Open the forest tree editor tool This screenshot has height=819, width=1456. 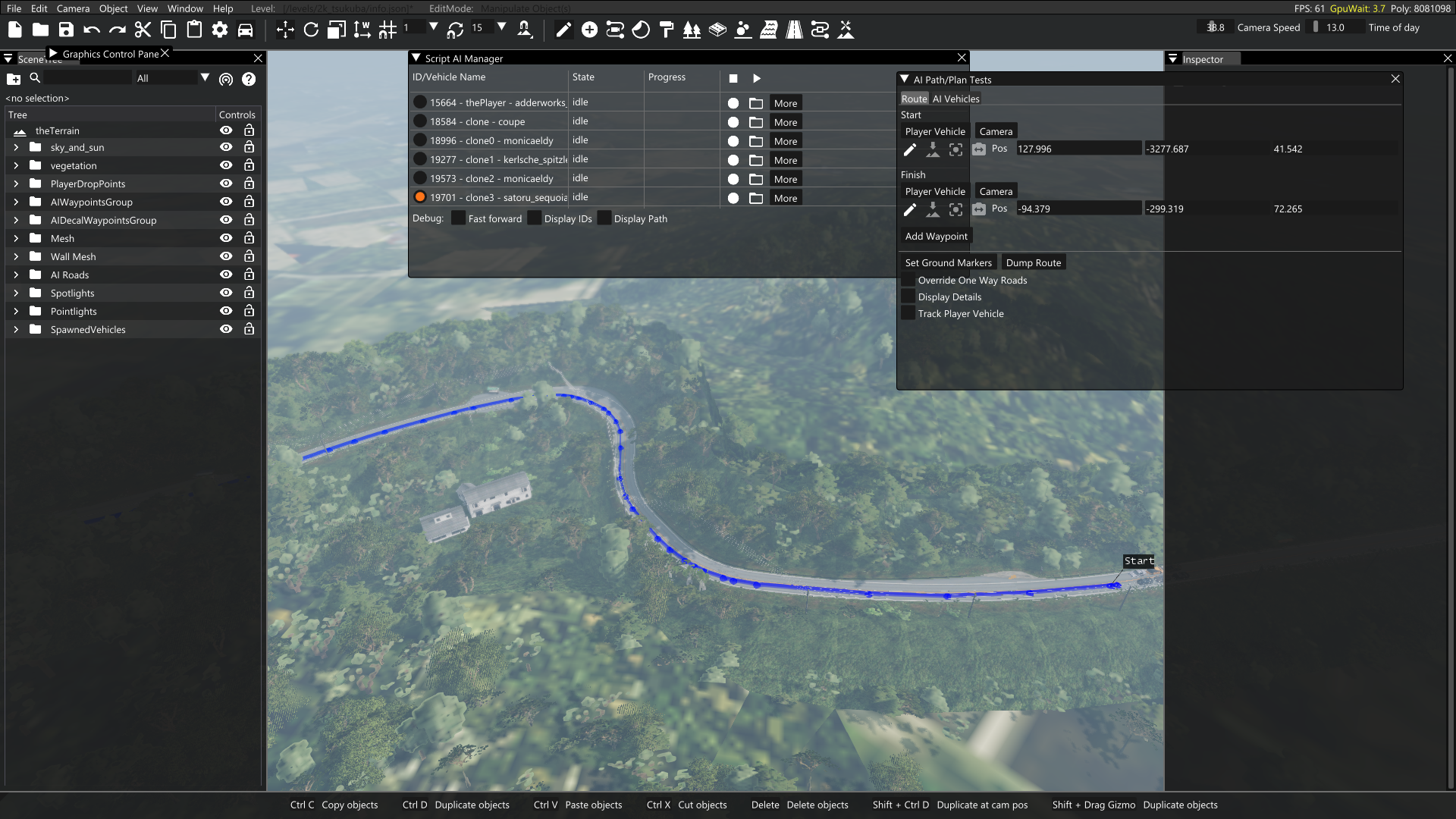pos(692,30)
